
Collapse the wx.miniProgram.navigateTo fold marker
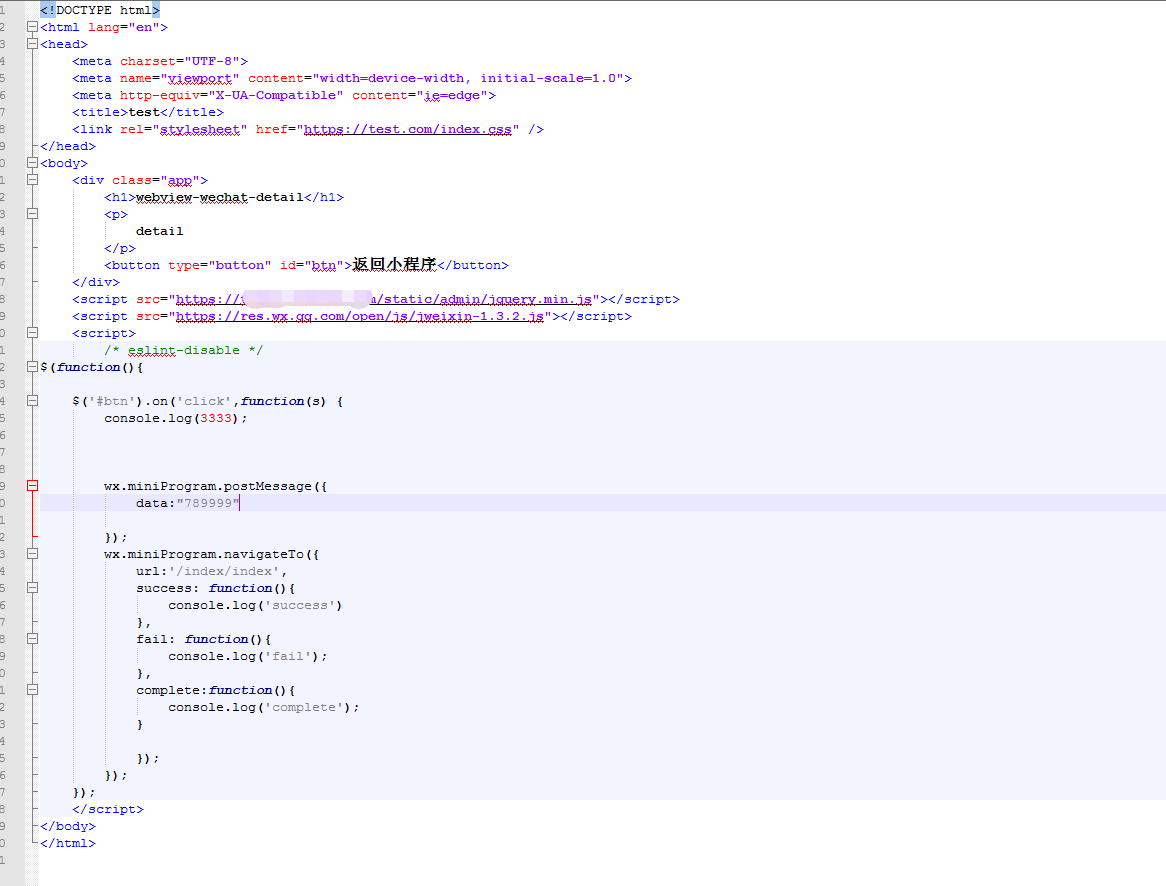(x=32, y=554)
